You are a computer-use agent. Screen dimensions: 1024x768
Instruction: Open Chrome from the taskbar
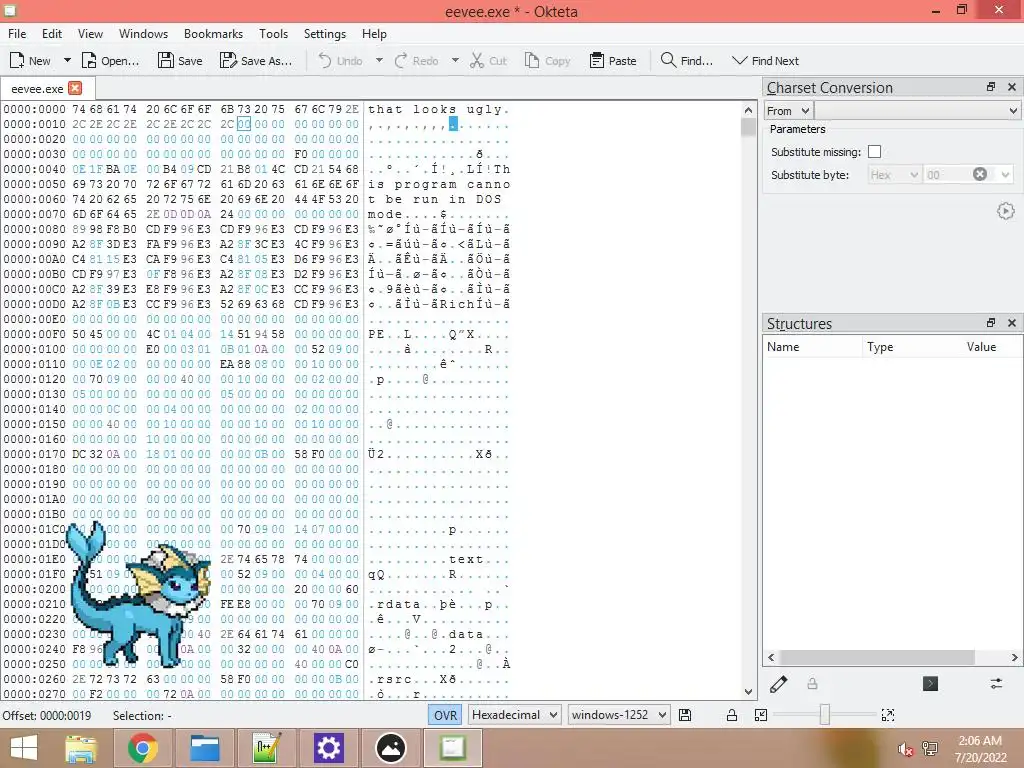143,748
